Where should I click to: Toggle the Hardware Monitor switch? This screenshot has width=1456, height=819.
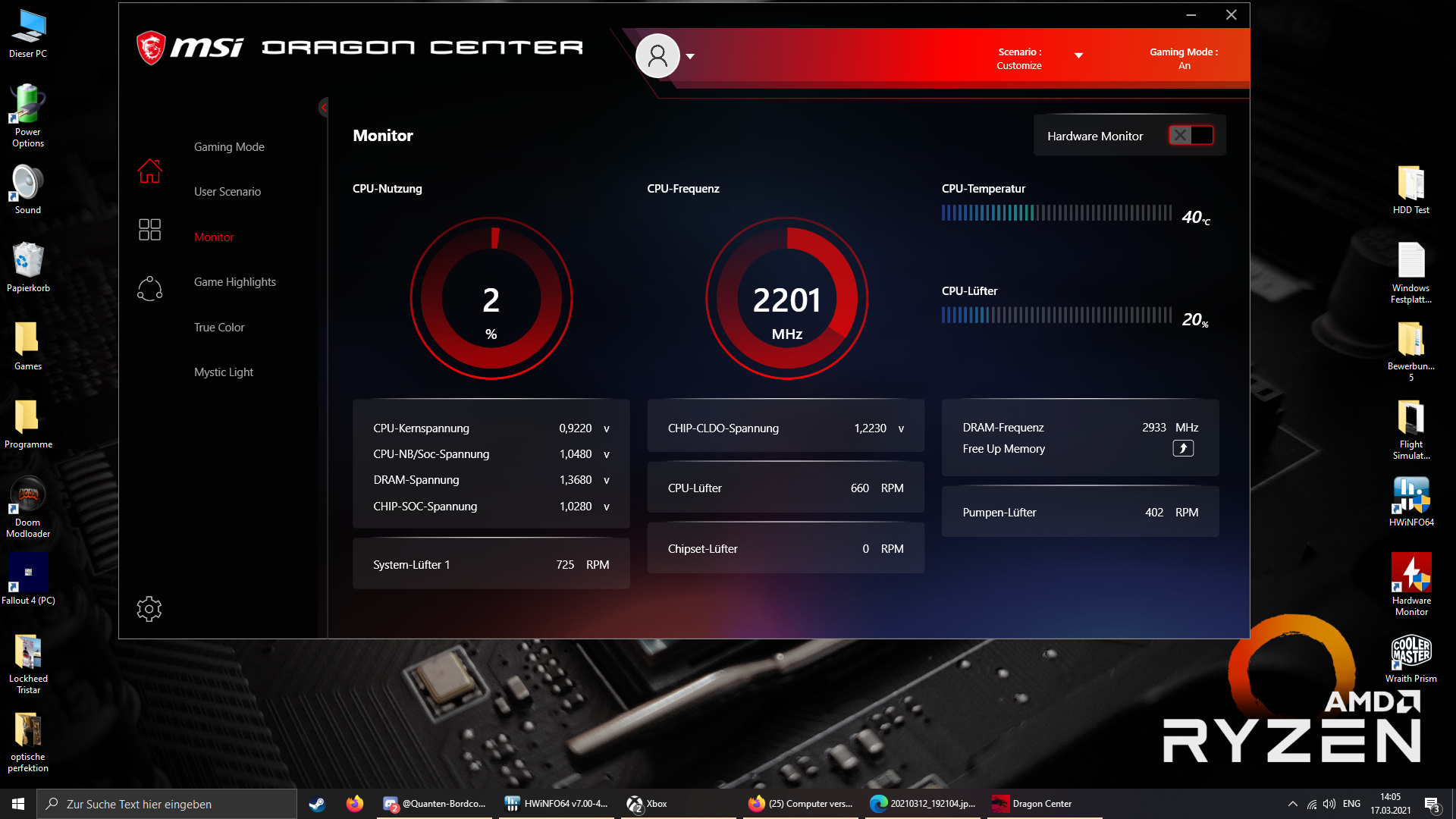click(1191, 136)
